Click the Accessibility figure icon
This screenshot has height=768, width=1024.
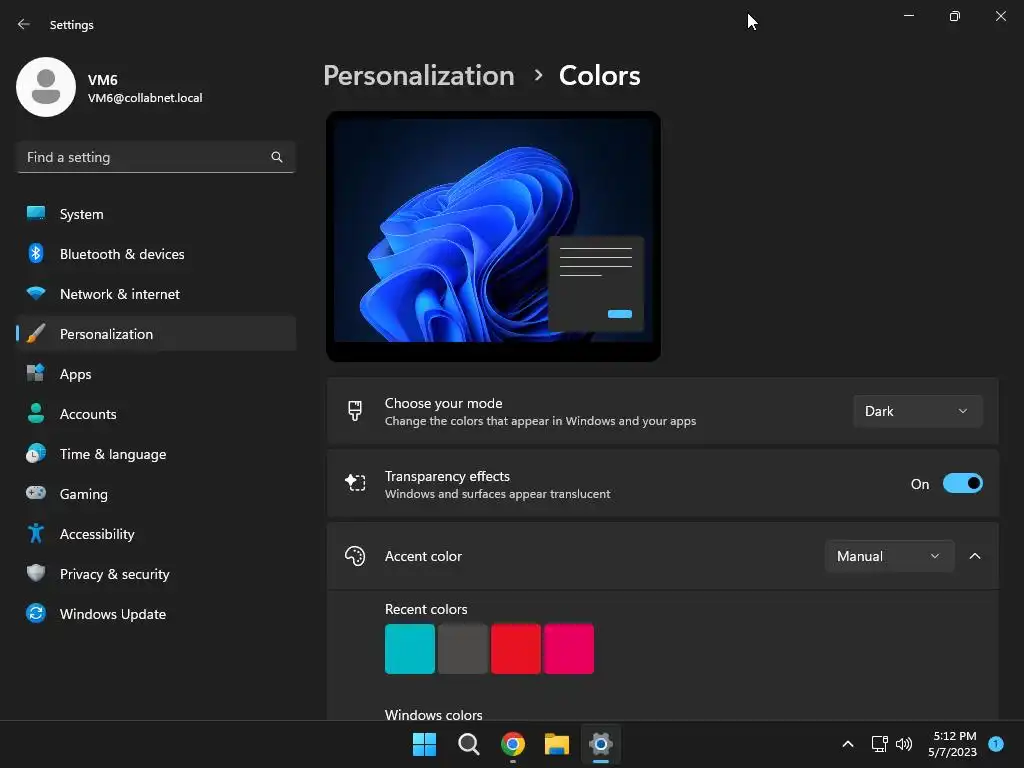36,534
